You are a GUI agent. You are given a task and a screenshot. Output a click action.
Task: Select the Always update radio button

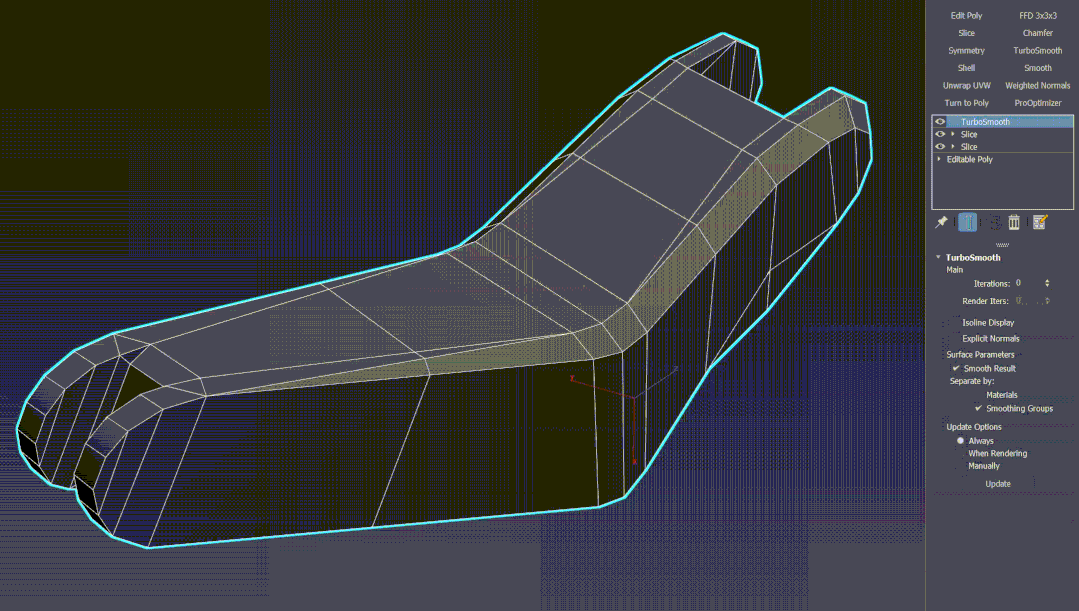pyautogui.click(x=961, y=441)
